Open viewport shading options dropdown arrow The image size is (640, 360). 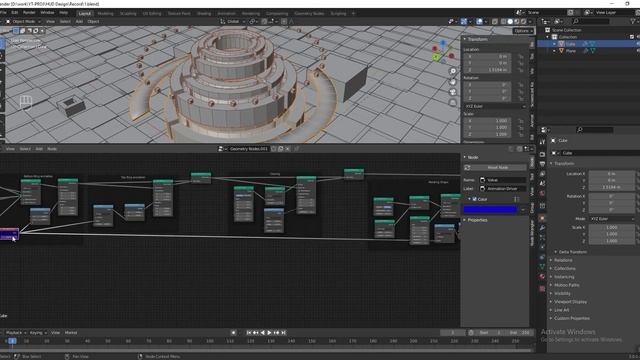(529, 21)
